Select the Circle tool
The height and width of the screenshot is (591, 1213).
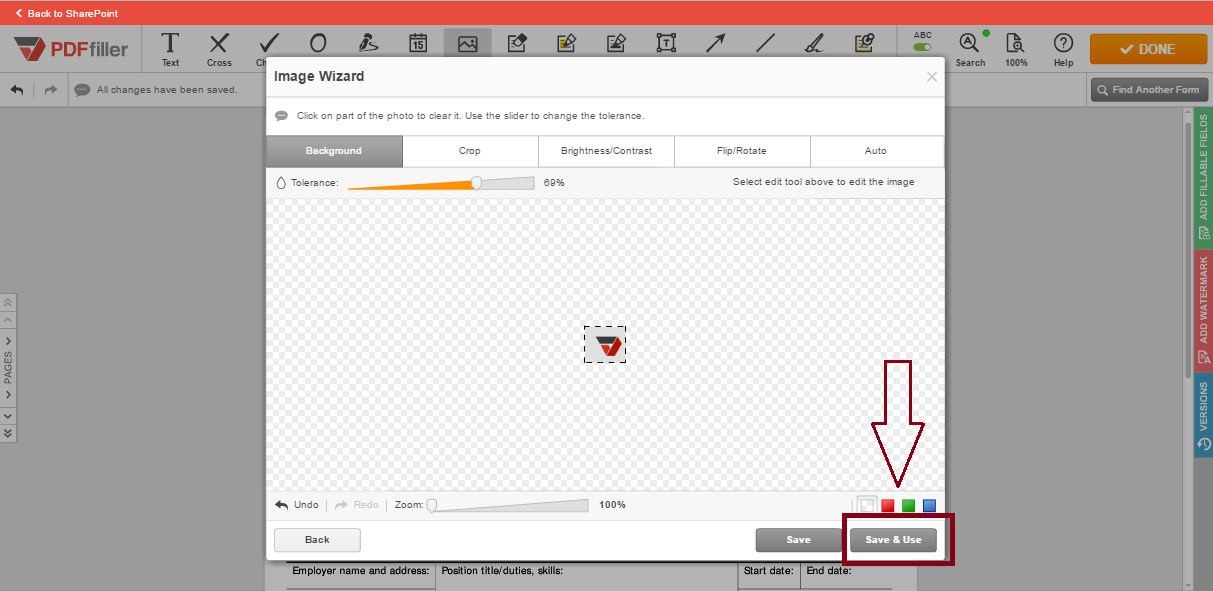[318, 44]
